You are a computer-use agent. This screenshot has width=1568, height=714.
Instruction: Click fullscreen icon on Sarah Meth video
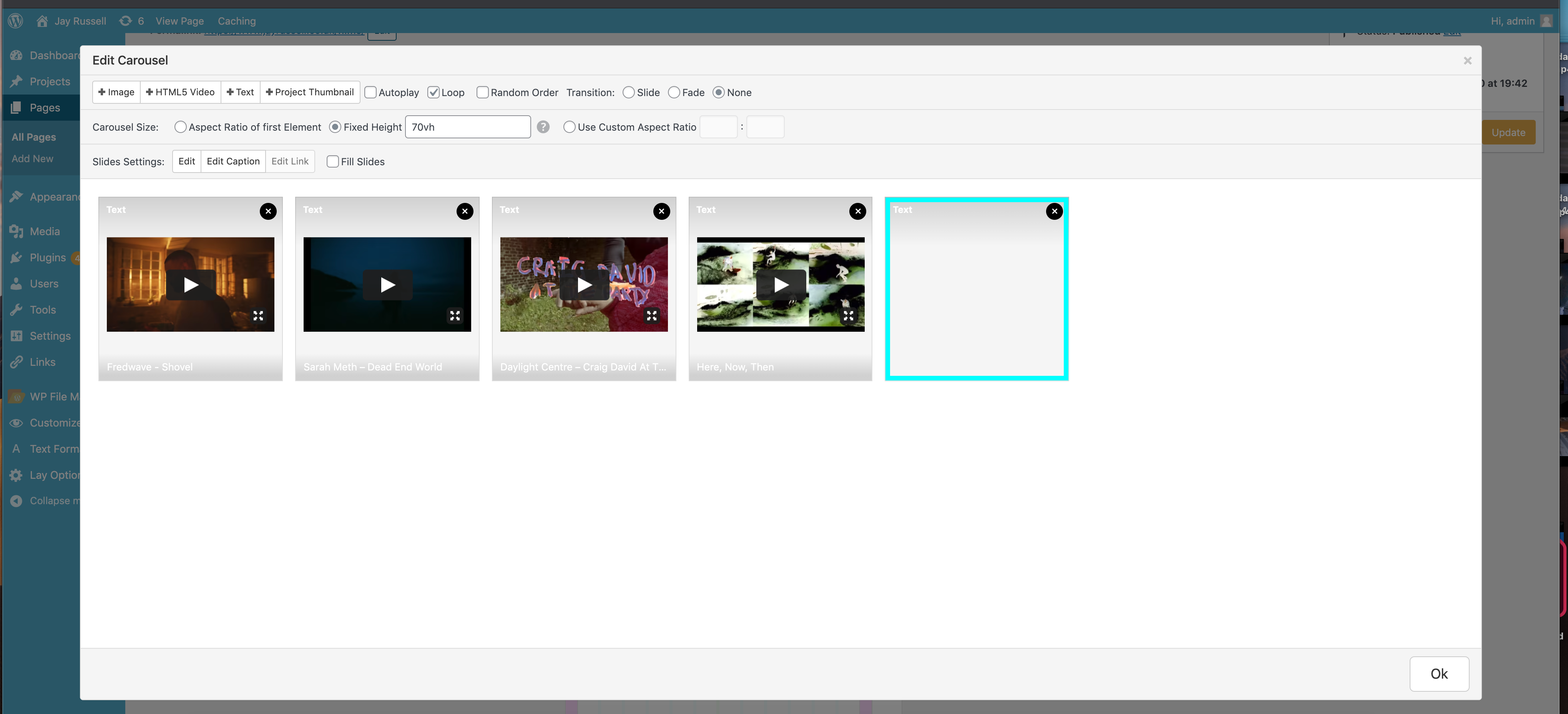455,315
